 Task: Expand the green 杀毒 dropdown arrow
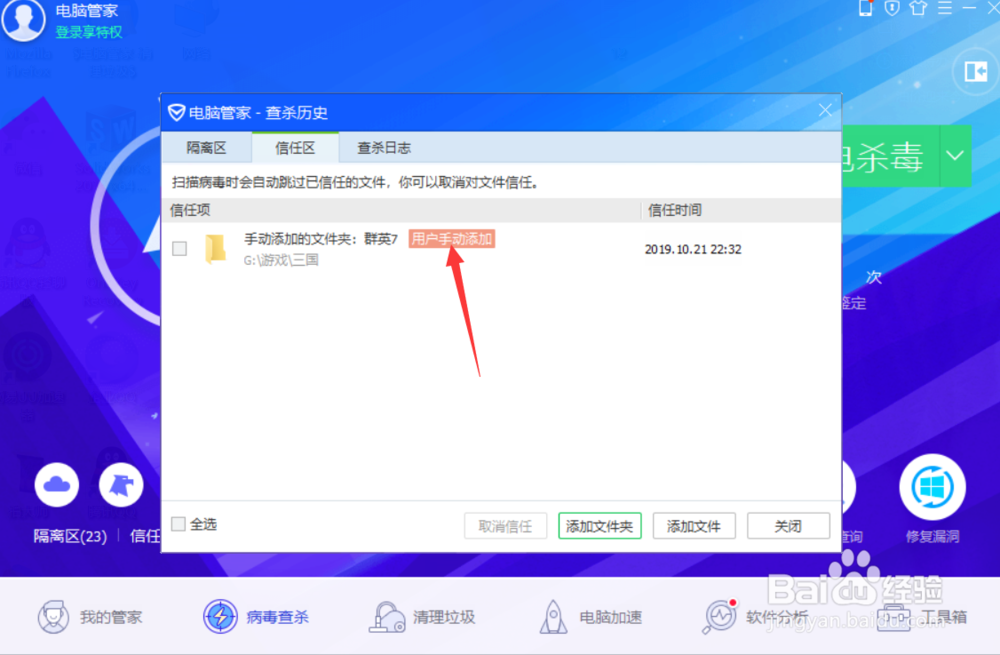point(955,156)
